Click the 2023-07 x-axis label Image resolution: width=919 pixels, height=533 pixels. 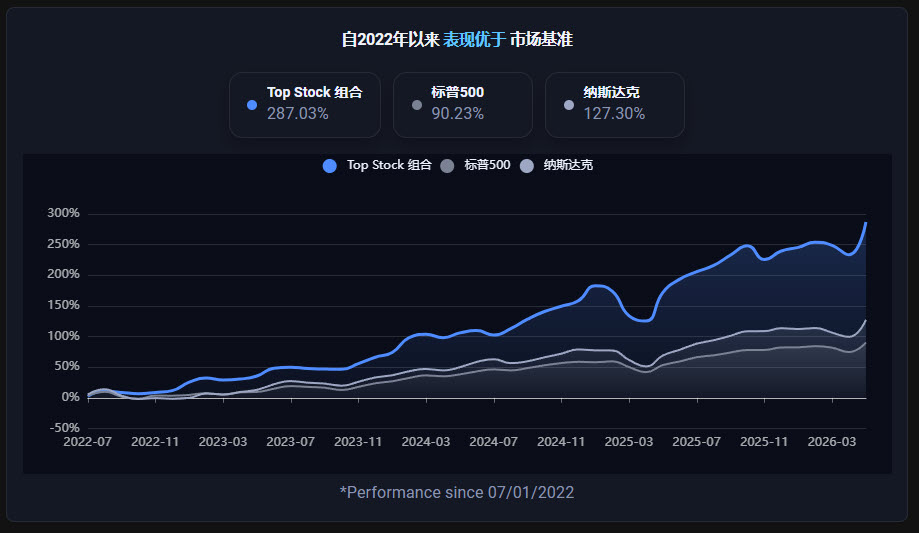coord(291,442)
